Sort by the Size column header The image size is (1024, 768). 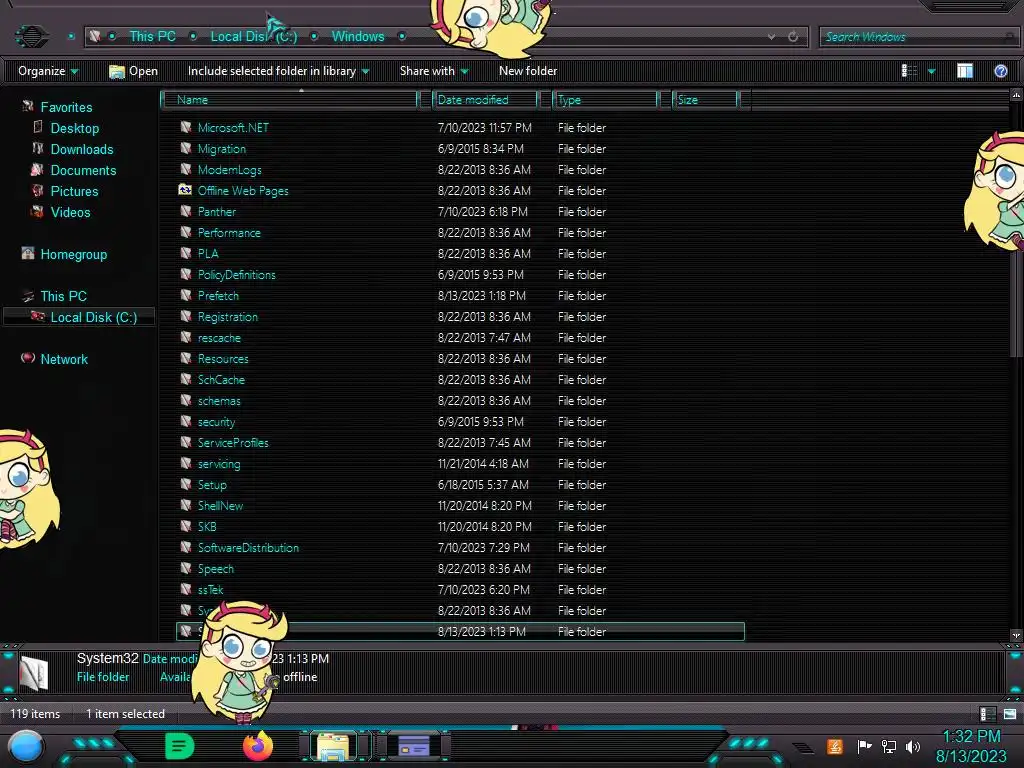(705, 100)
